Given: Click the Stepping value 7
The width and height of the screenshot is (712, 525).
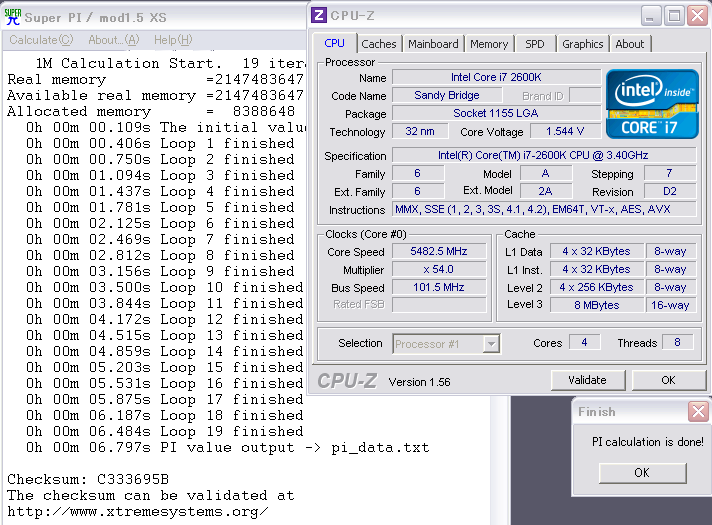Looking at the screenshot, I should [670, 173].
